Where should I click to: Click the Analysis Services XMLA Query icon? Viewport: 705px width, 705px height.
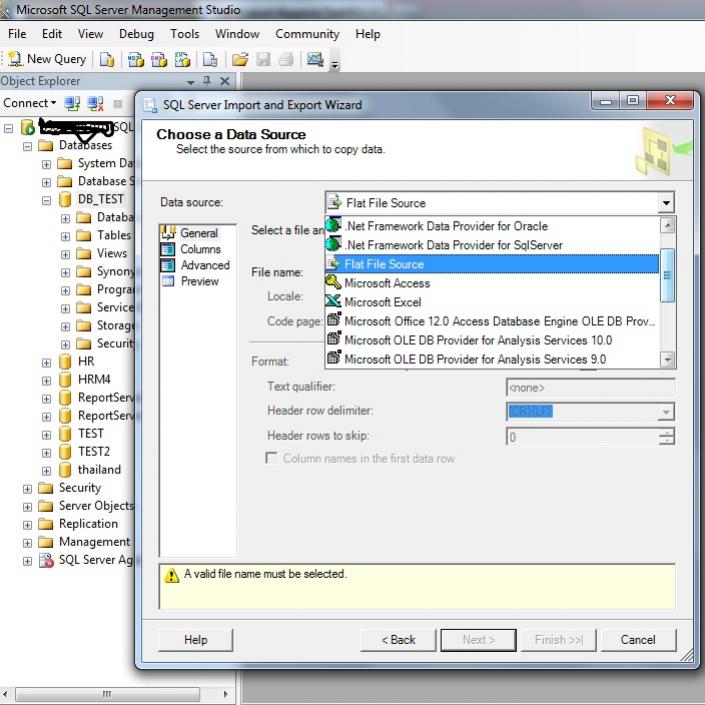tap(182, 59)
